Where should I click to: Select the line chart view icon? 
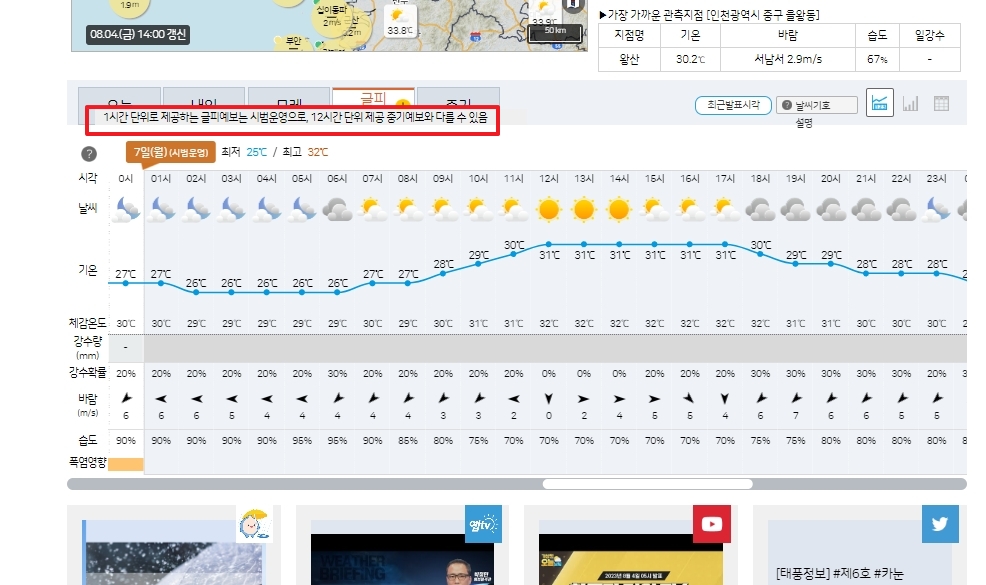pyautogui.click(x=880, y=103)
